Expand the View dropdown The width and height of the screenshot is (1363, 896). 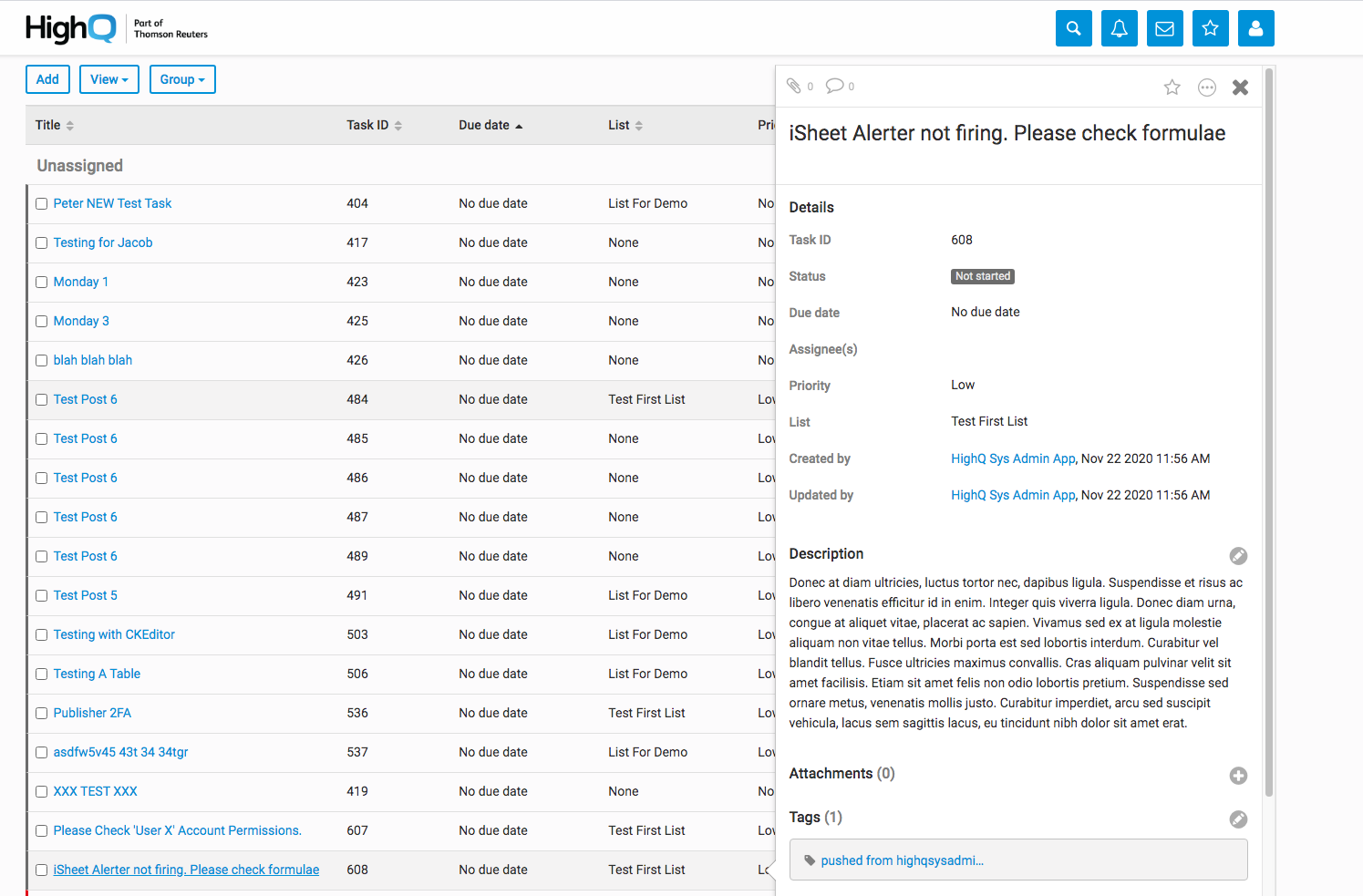pyautogui.click(x=109, y=79)
